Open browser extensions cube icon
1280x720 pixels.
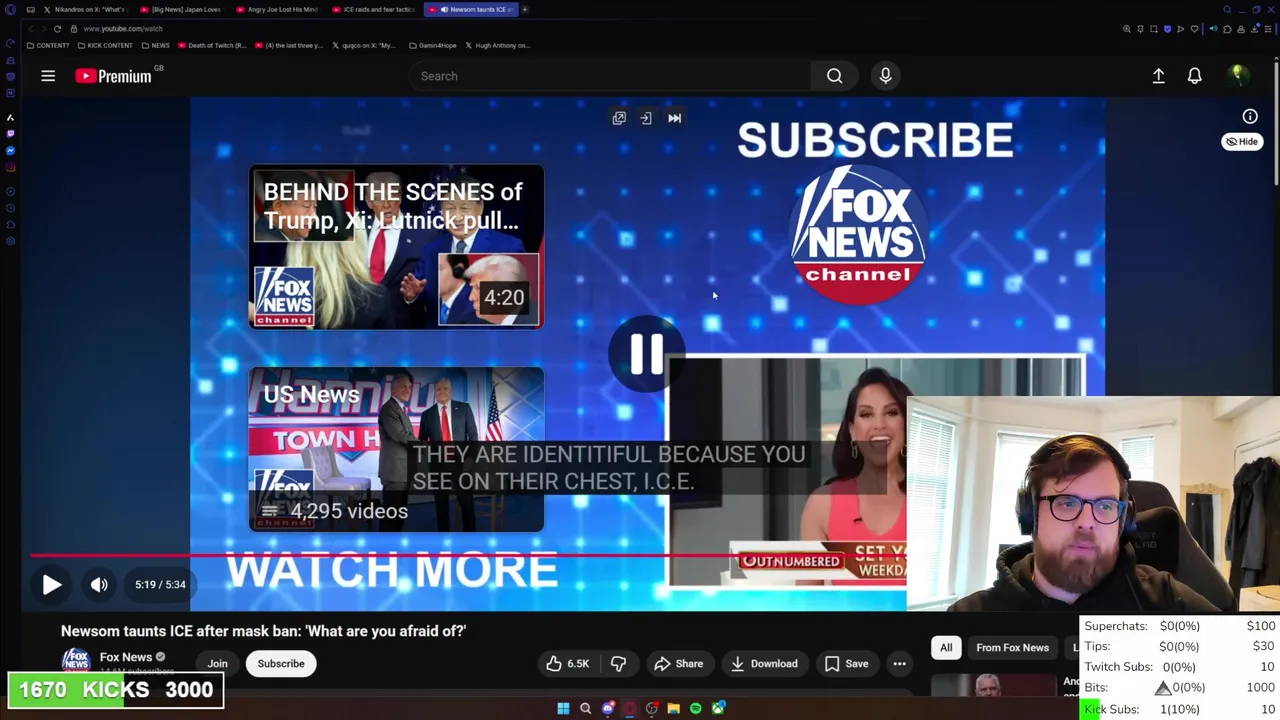(1227, 29)
